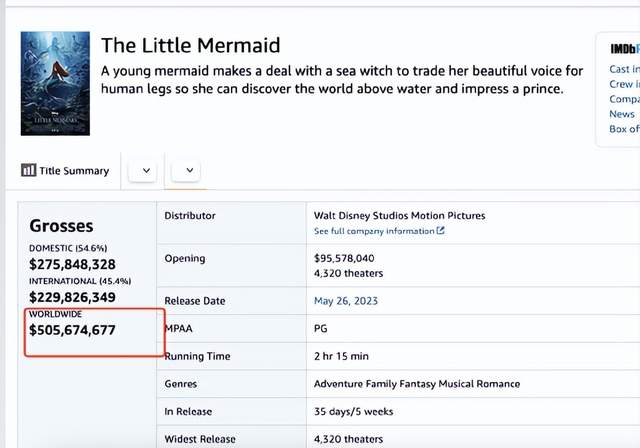640x448 pixels.
Task: Click The Little Mermaid poster thumbnail
Action: pos(55,83)
